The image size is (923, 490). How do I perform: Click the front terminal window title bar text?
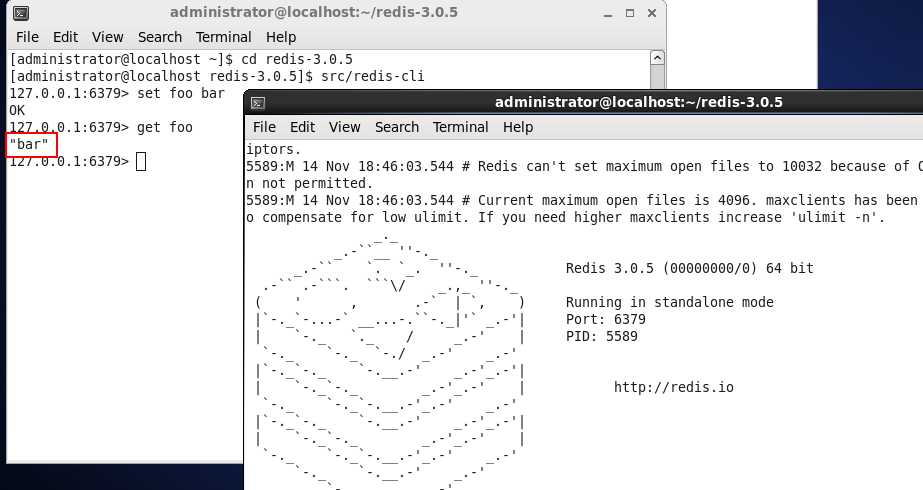pyautogui.click(x=639, y=102)
